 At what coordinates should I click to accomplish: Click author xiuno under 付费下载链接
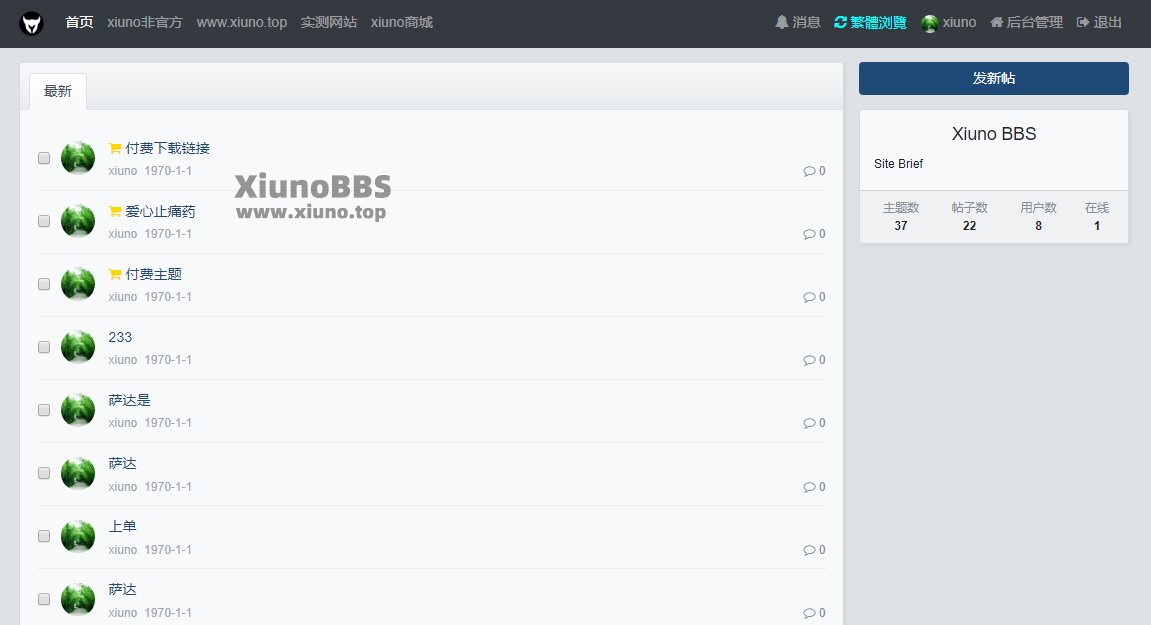[x=123, y=171]
